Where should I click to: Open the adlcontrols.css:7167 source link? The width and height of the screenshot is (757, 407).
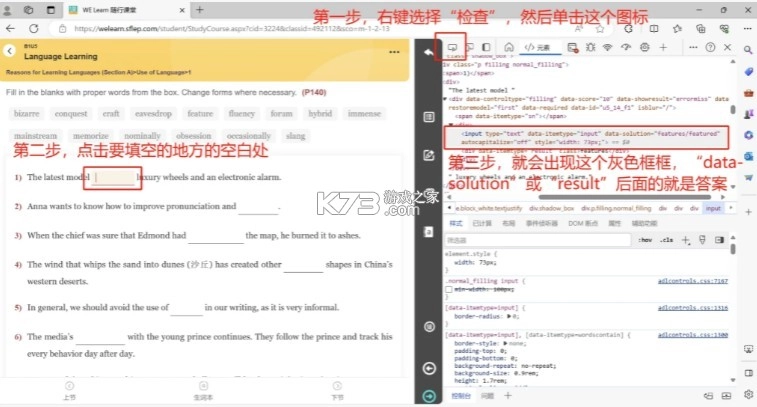click(x=692, y=281)
